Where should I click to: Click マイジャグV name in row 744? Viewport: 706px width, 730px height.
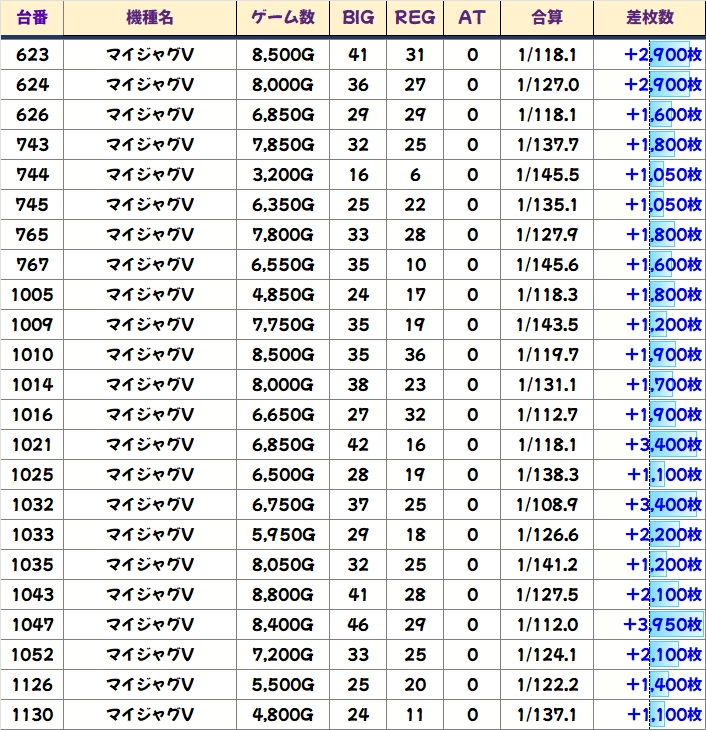click(148, 174)
